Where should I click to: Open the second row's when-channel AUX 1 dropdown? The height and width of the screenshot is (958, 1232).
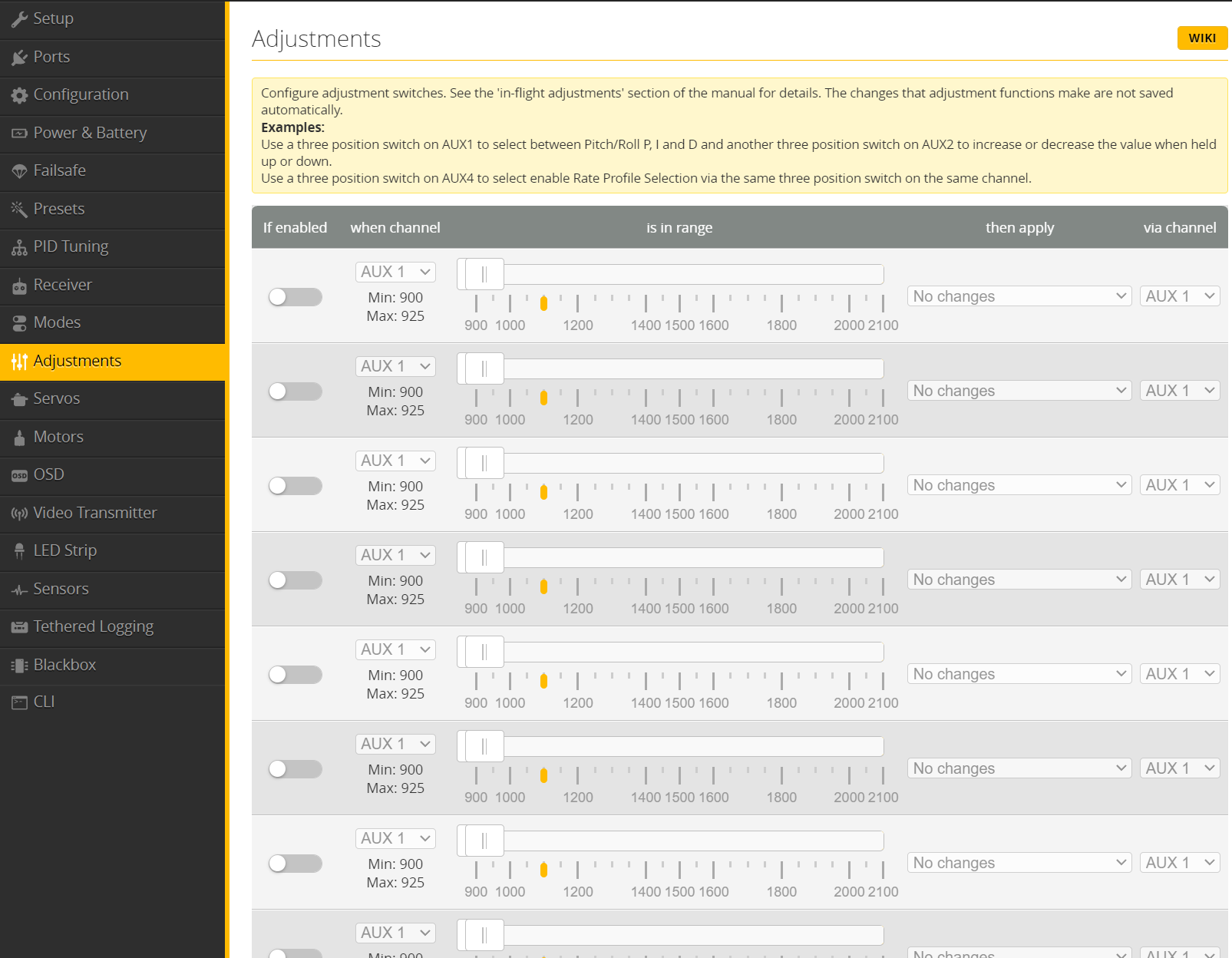pos(395,367)
